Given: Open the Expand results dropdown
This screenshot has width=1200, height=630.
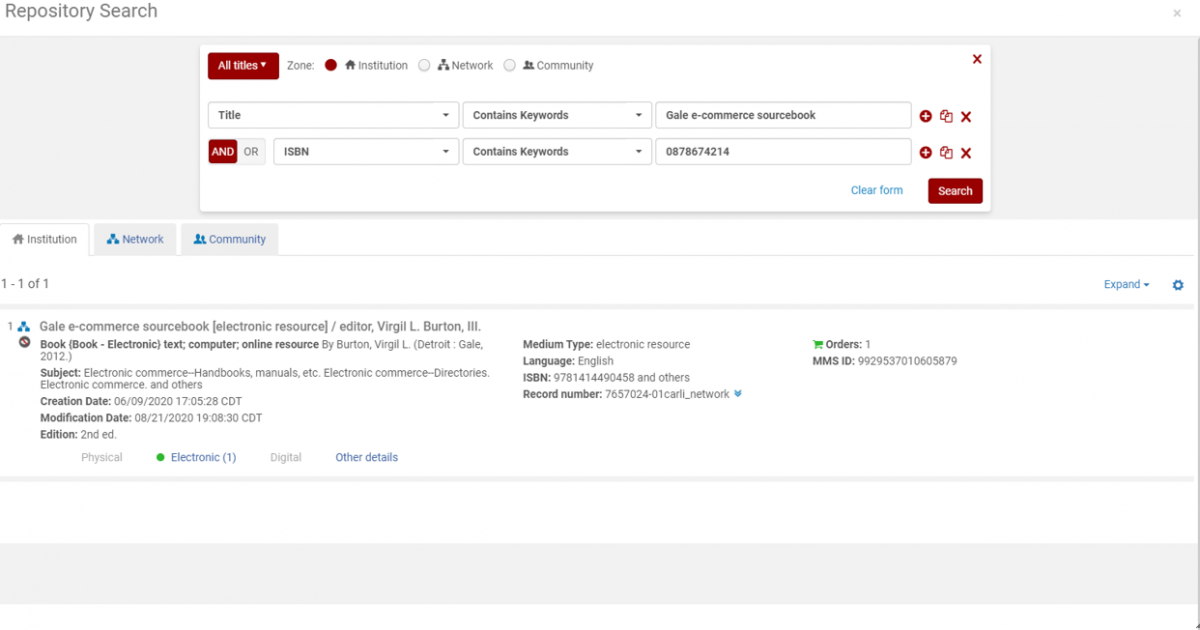Looking at the screenshot, I should coord(1126,284).
